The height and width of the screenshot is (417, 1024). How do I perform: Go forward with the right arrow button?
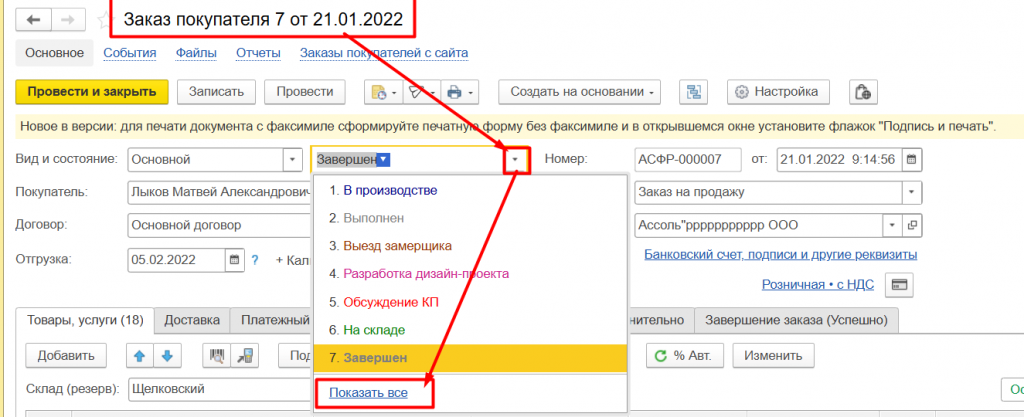click(x=67, y=20)
